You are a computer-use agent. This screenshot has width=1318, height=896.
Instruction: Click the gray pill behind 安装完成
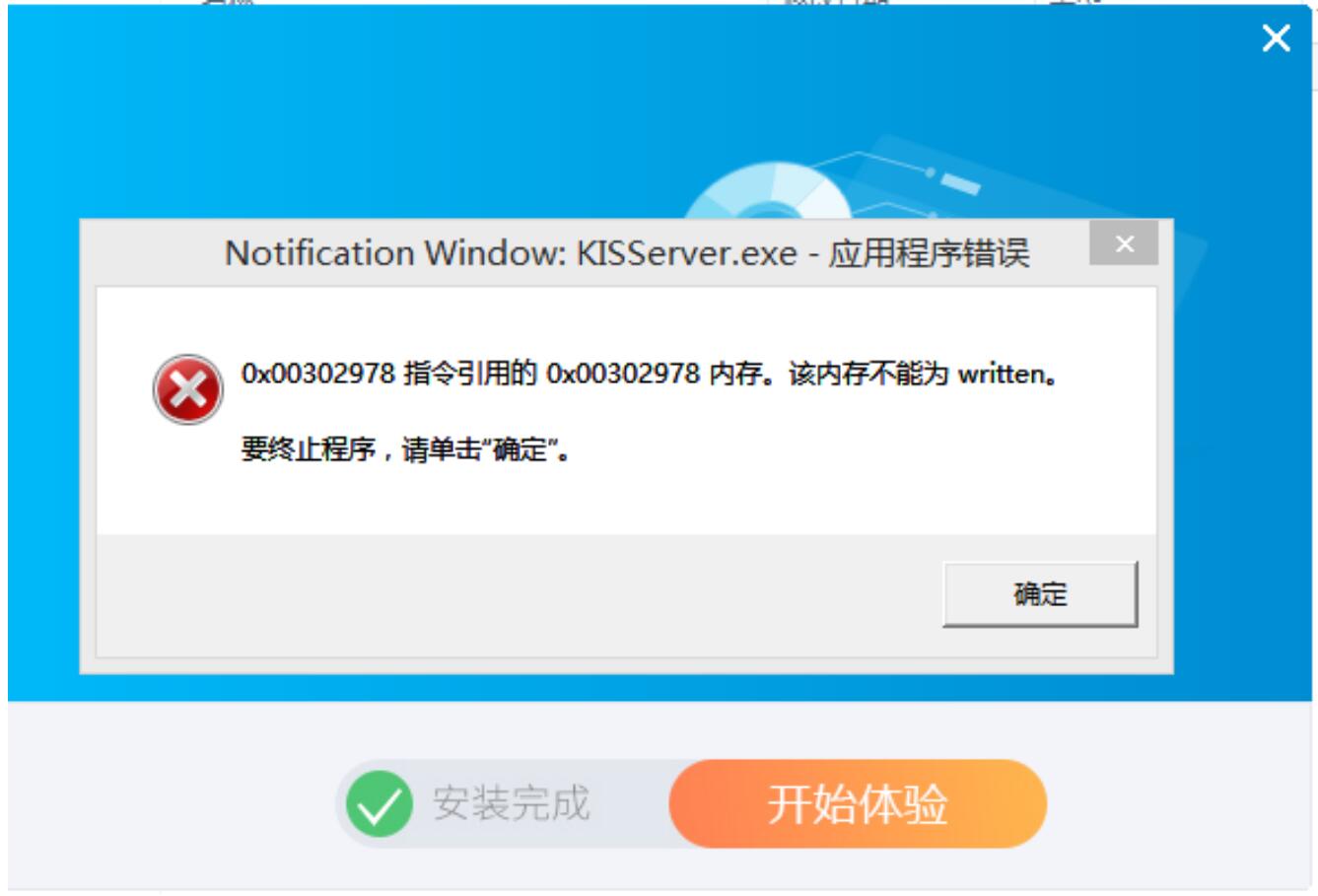click(x=503, y=803)
